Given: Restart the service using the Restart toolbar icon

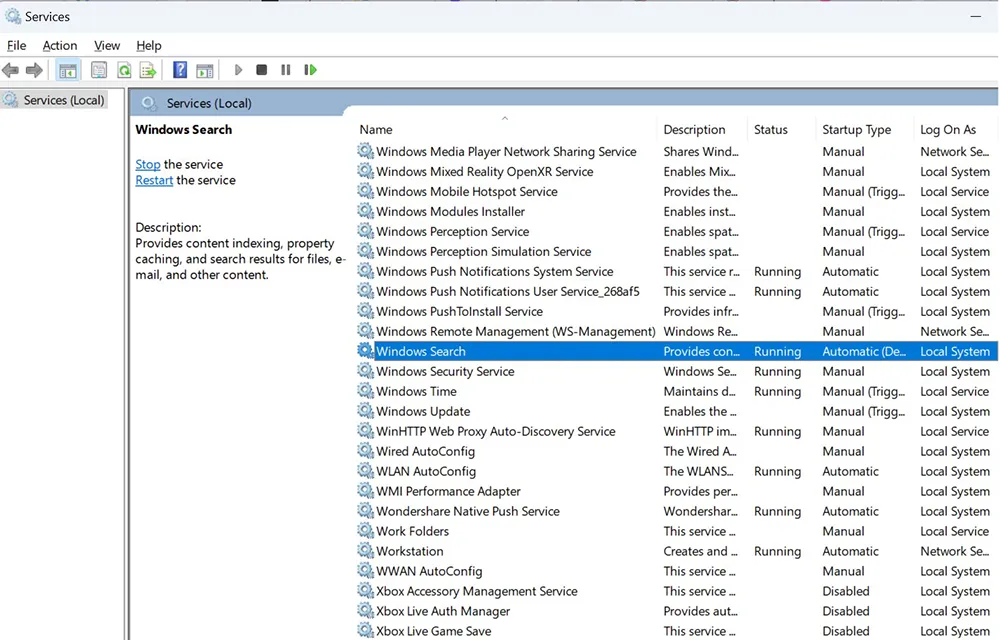Looking at the screenshot, I should pos(310,70).
